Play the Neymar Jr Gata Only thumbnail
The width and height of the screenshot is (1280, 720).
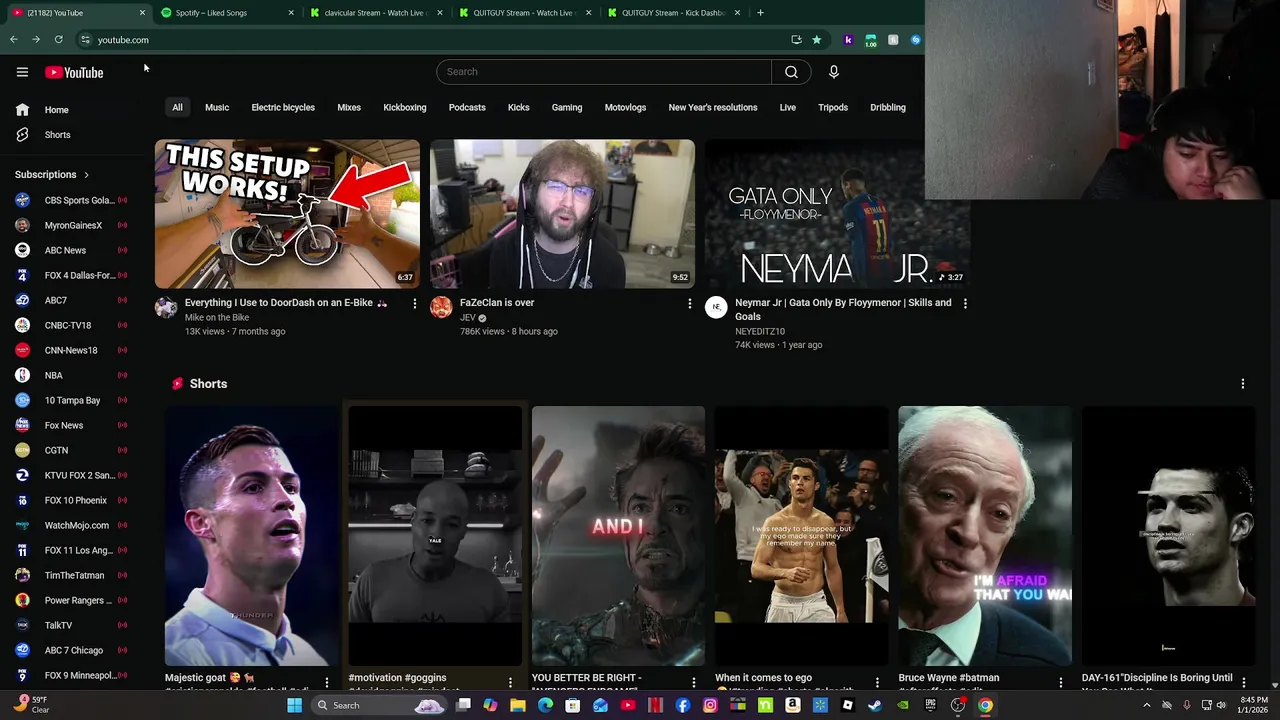click(x=837, y=214)
